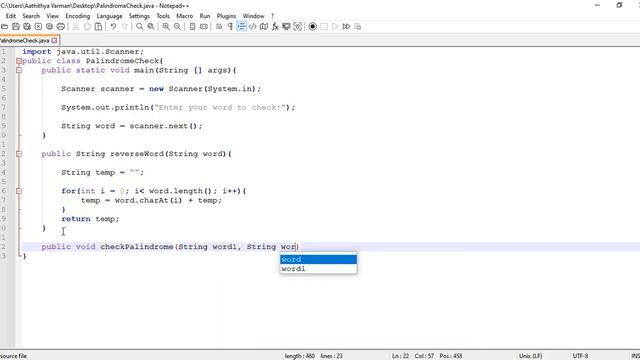Toggle the file monitoring eye icon
The width and height of the screenshot is (640, 360).
coord(298,27)
